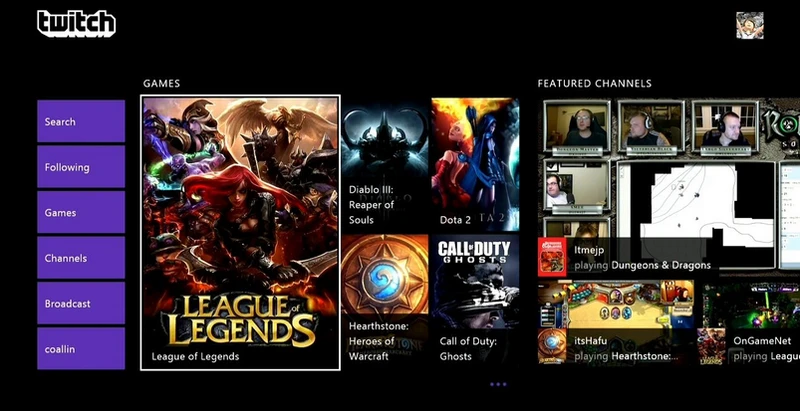Select the Call of Duty: Ghosts tile
Image resolution: width=800 pixels, height=411 pixels.
(x=475, y=299)
